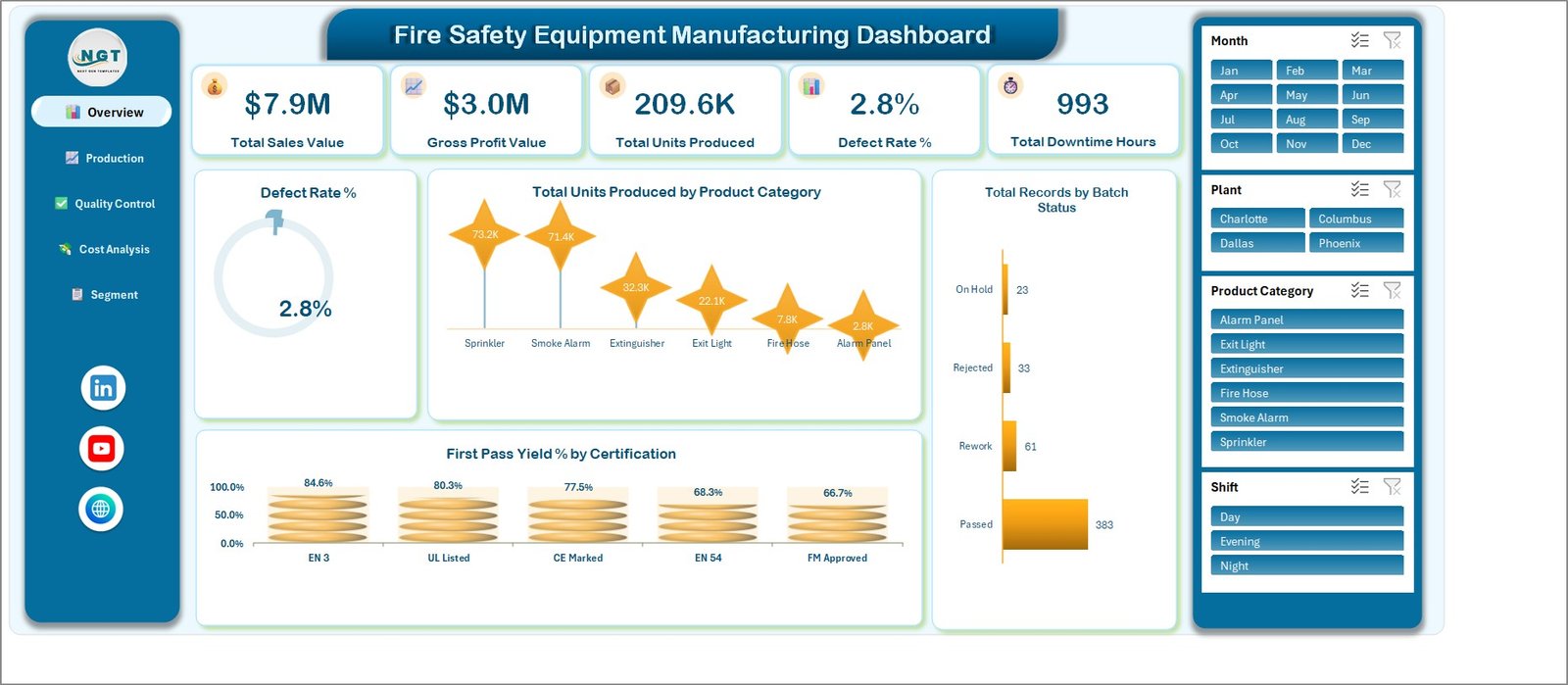1568x685 pixels.
Task: Open the website globe icon
Action: point(101,509)
